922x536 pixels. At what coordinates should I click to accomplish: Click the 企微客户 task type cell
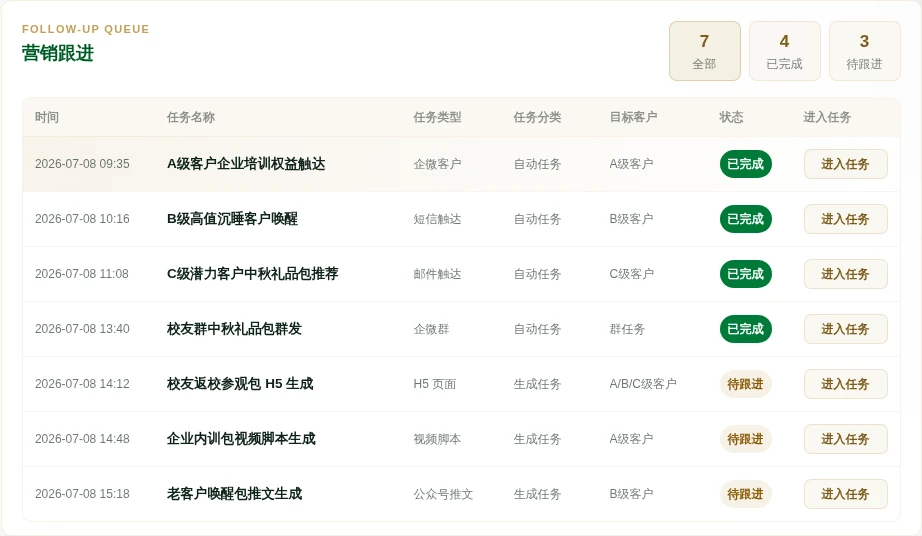tap(437, 164)
